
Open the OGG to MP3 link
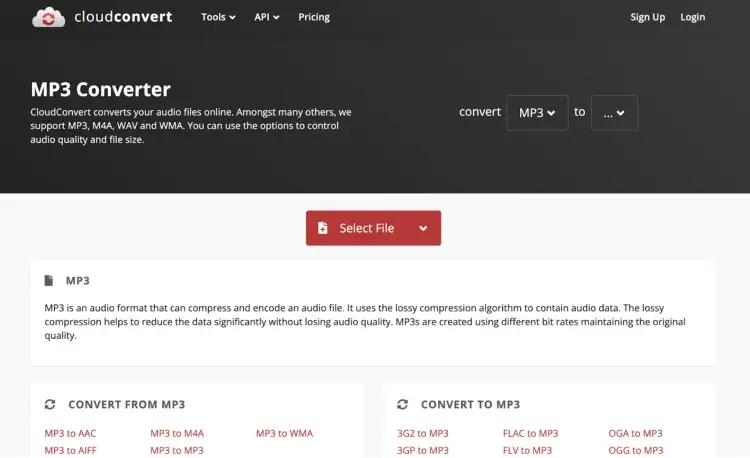[x=636, y=450]
